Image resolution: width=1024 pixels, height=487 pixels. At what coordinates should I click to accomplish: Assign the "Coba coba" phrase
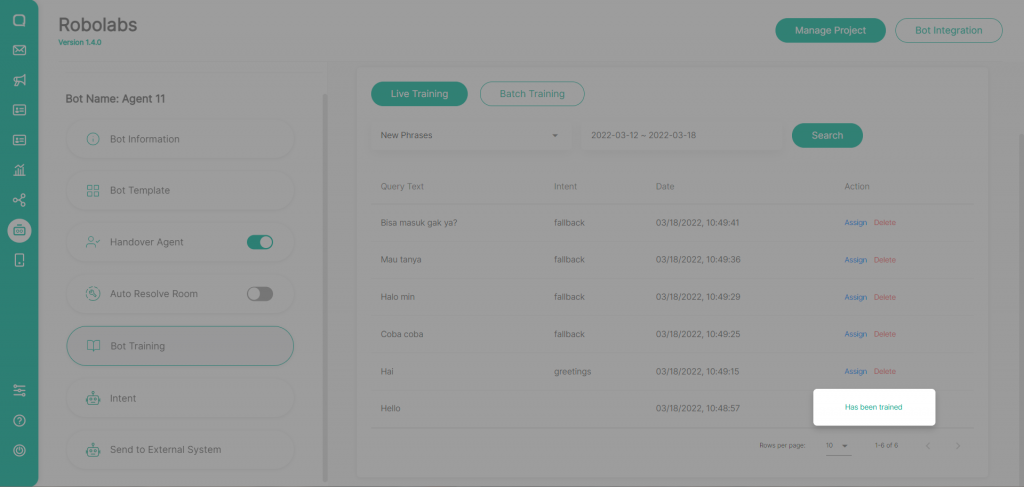click(856, 334)
